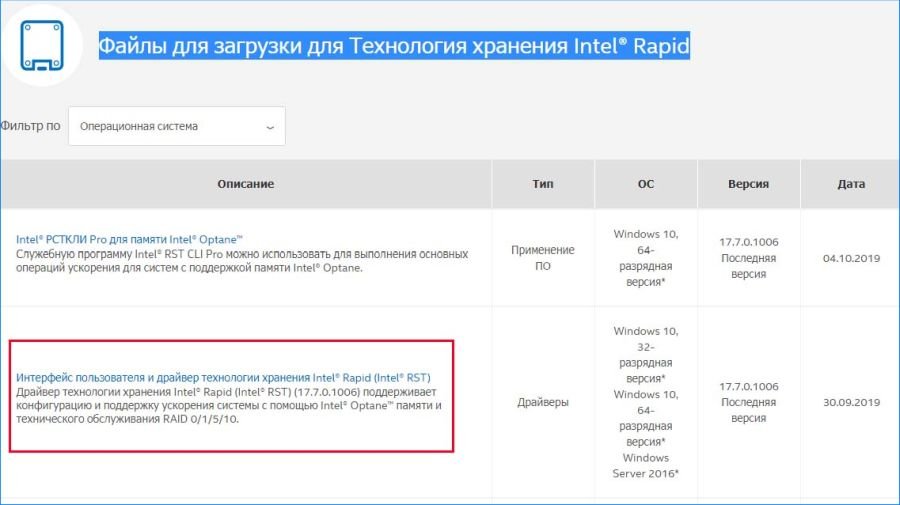The image size is (900, 505).
Task: Click the OS cell of the Применение ПО row
Action: click(x=646, y=258)
